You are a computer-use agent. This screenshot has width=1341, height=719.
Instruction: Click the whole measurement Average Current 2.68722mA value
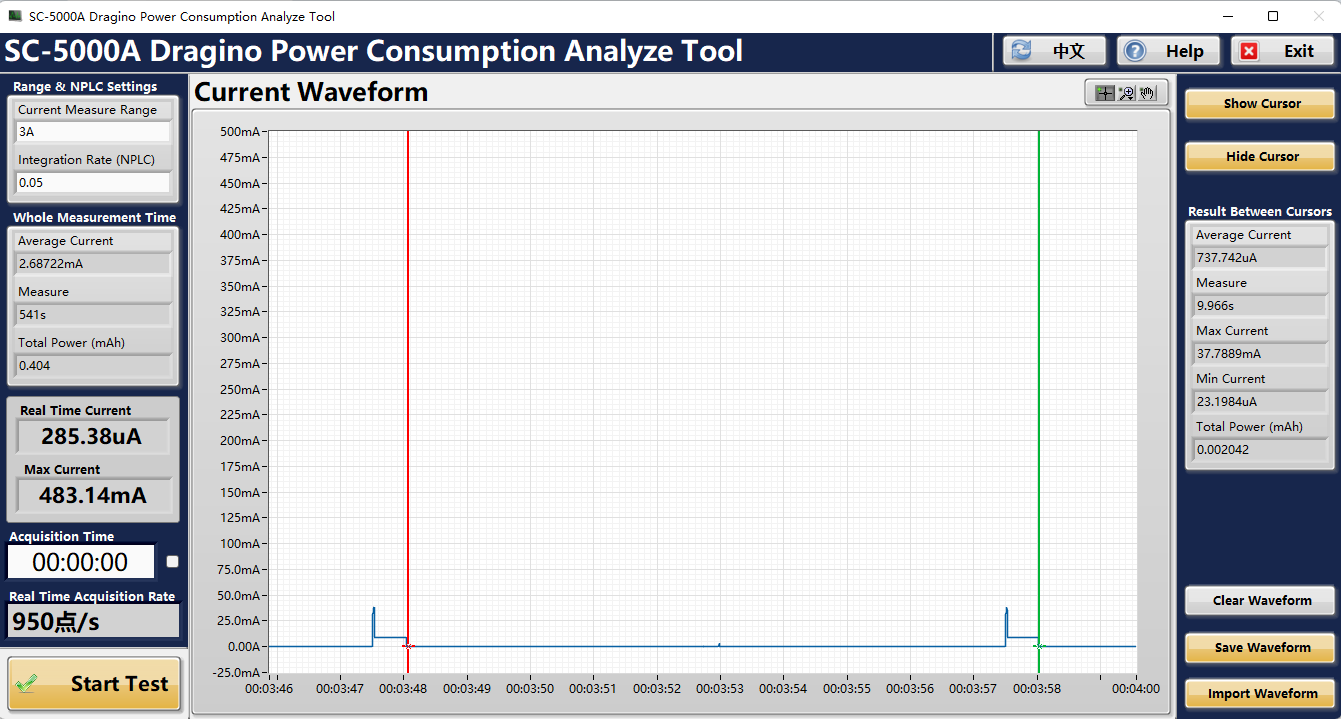[93, 264]
